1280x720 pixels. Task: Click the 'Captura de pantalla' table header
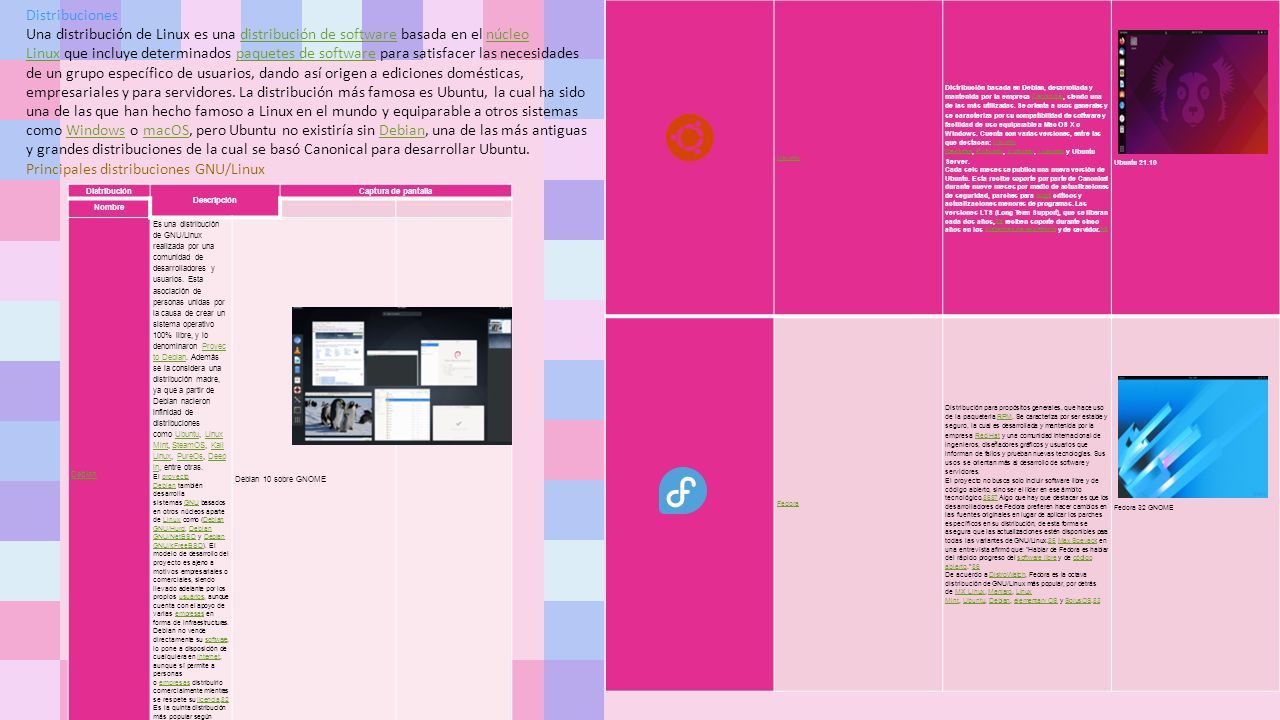point(396,191)
